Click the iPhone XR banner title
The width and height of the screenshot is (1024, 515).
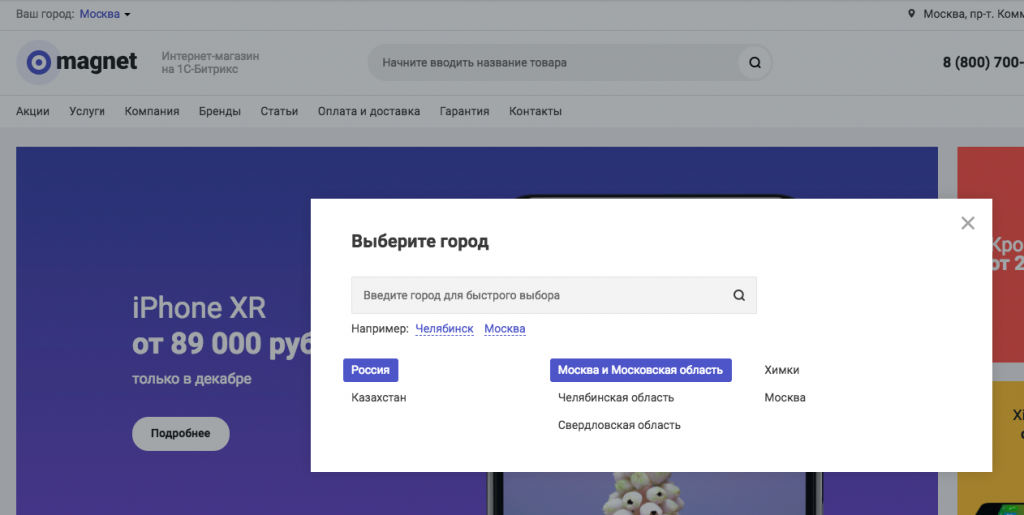coord(199,308)
